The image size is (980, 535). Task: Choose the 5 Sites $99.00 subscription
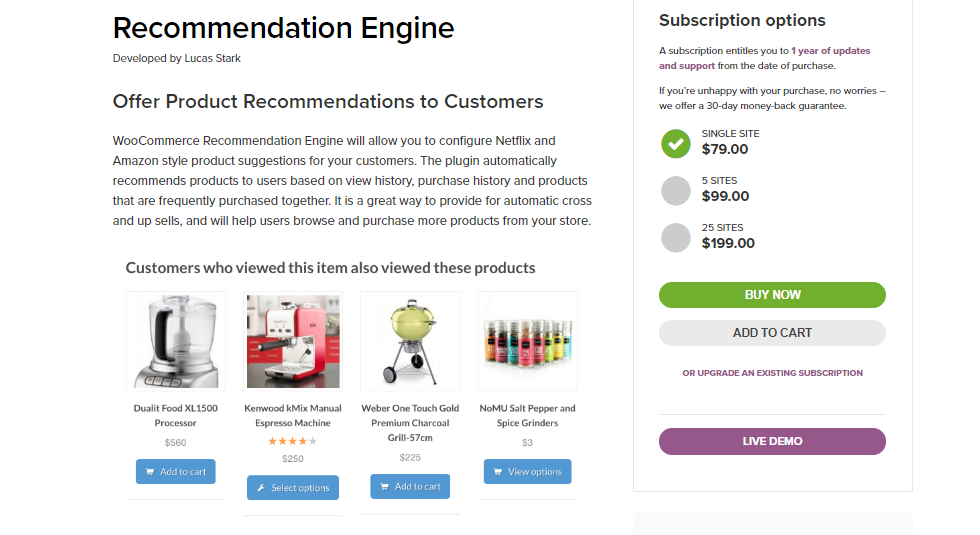[676, 190]
